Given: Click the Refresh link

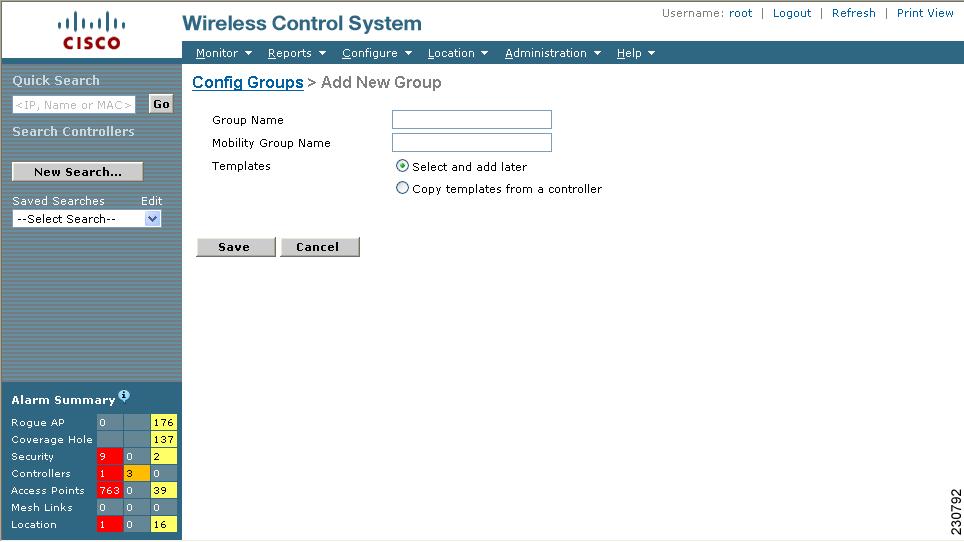Looking at the screenshot, I should click(853, 13).
